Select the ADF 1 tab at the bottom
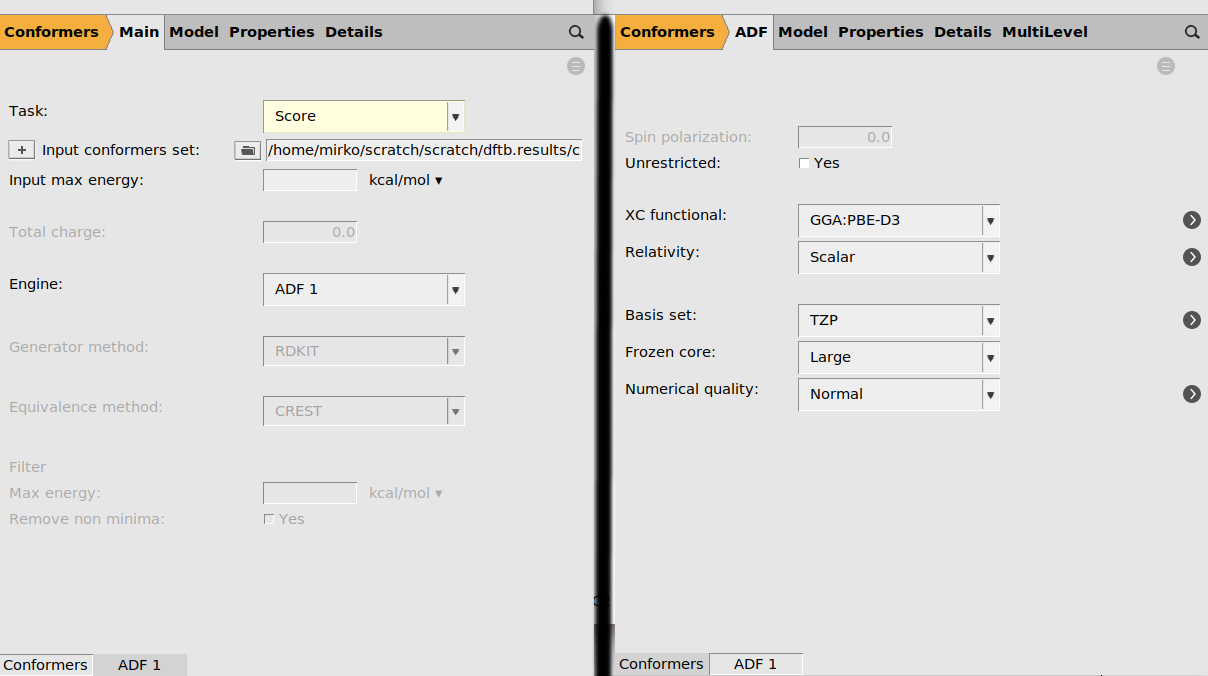This screenshot has width=1208, height=676. tap(140, 664)
